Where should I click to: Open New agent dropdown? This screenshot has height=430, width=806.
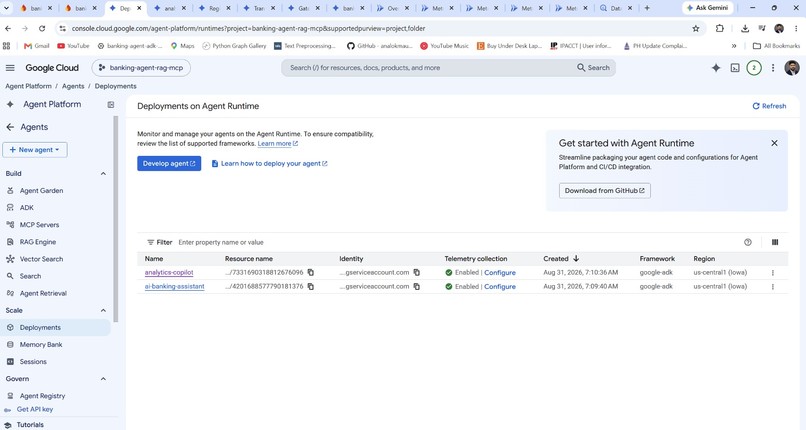(35, 150)
